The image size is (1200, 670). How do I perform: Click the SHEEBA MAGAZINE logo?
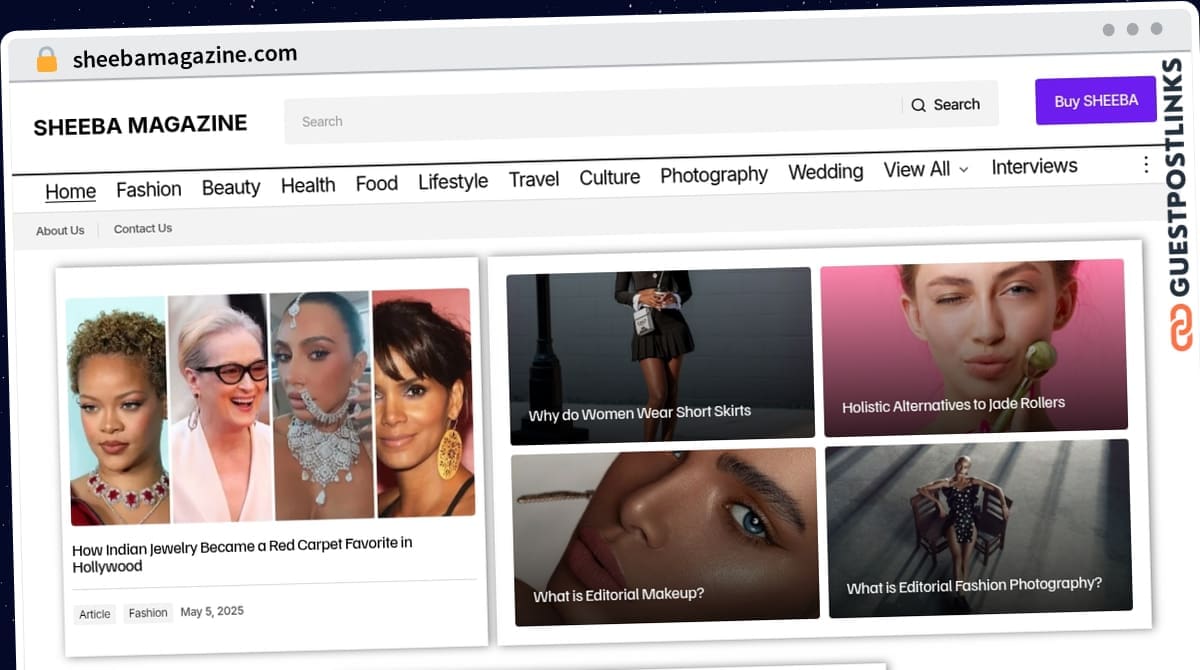pos(140,125)
